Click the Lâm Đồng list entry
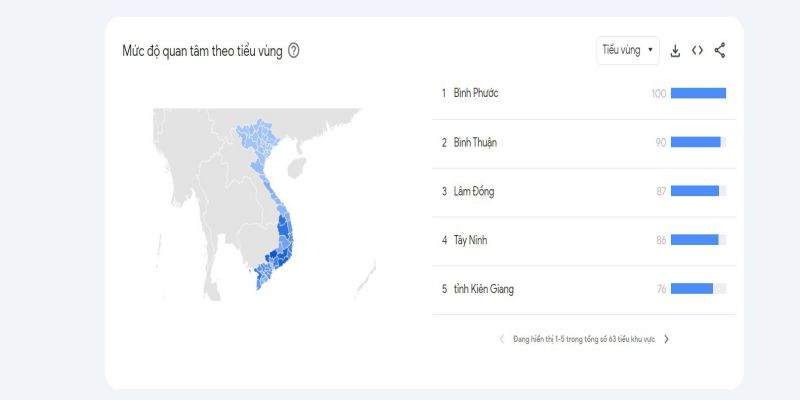 474,191
